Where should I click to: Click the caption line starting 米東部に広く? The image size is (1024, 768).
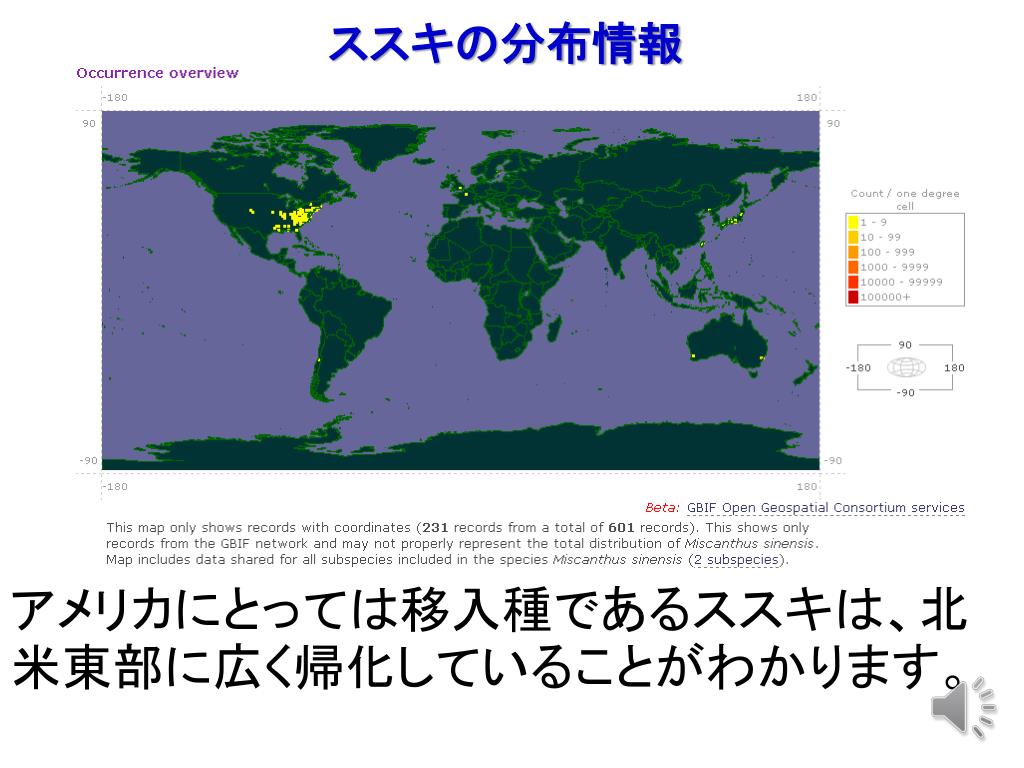pos(488,667)
